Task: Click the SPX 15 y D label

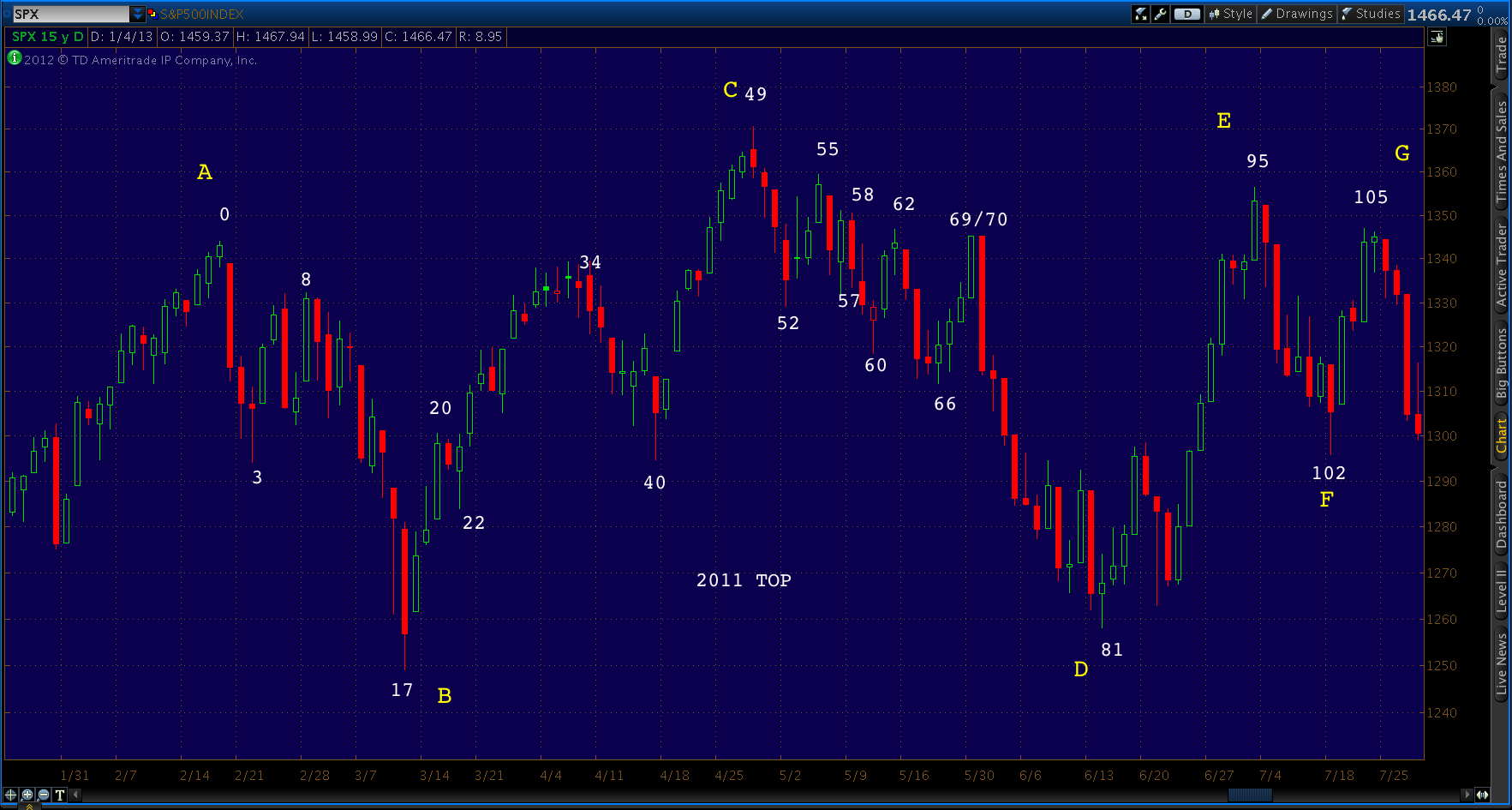Action: click(47, 37)
